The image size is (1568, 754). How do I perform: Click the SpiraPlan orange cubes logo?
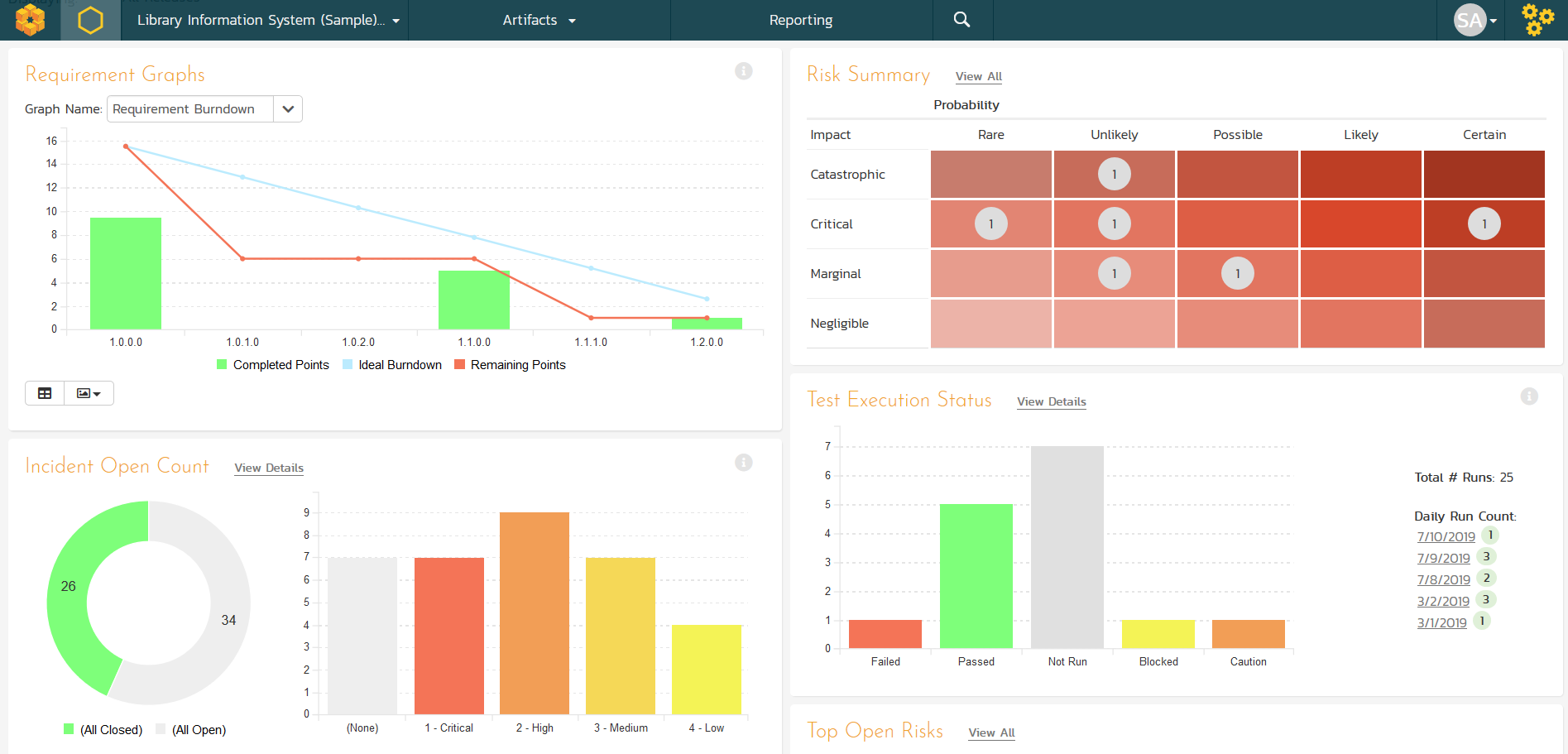coord(30,20)
